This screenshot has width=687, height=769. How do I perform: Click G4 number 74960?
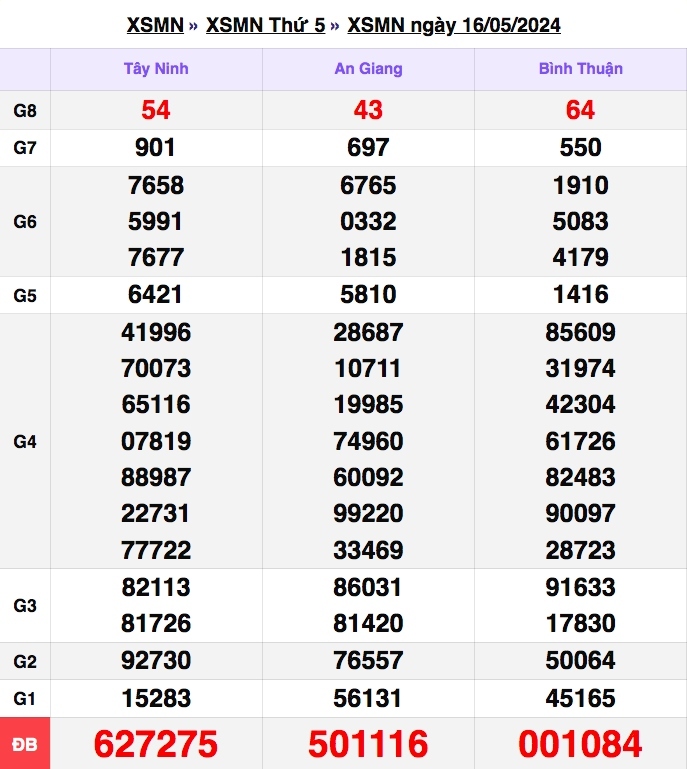(x=368, y=441)
